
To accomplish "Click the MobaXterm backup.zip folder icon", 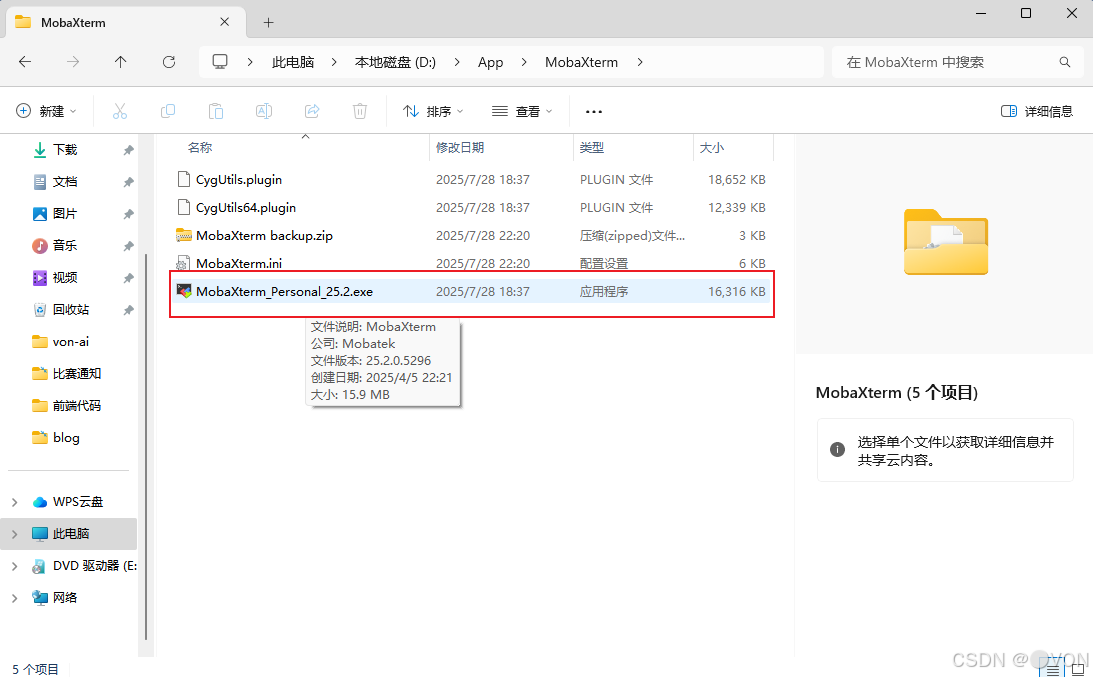I will click(x=184, y=236).
